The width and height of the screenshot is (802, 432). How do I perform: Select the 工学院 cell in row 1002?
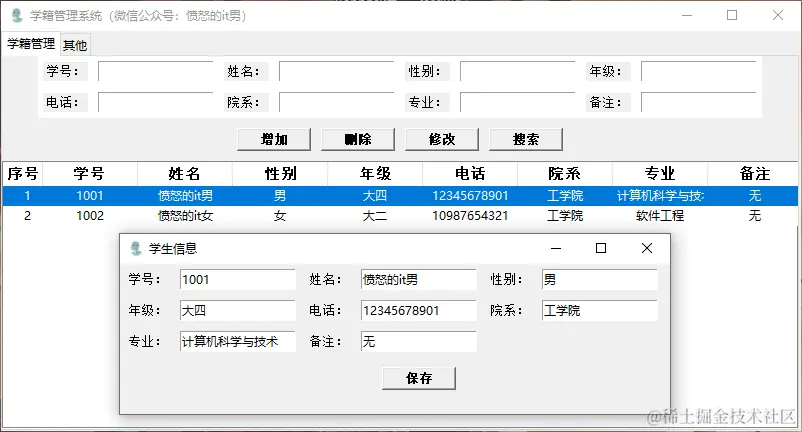click(x=565, y=216)
